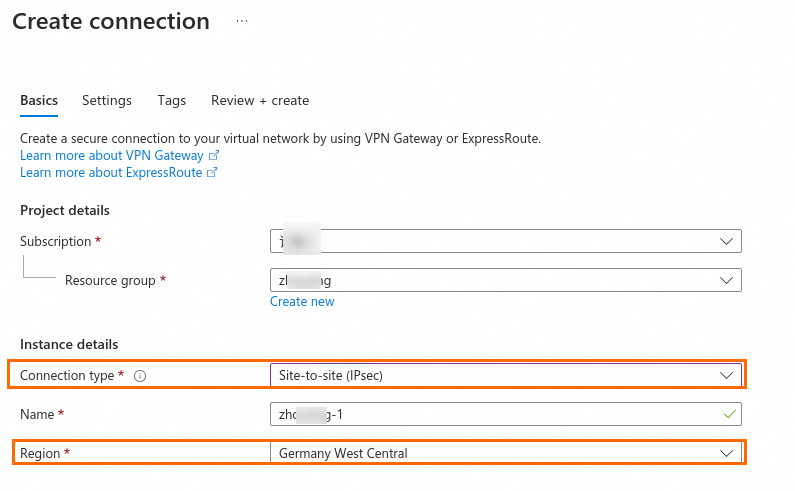
Task: Click the ellipsis next to Create connection
Action: [242, 20]
